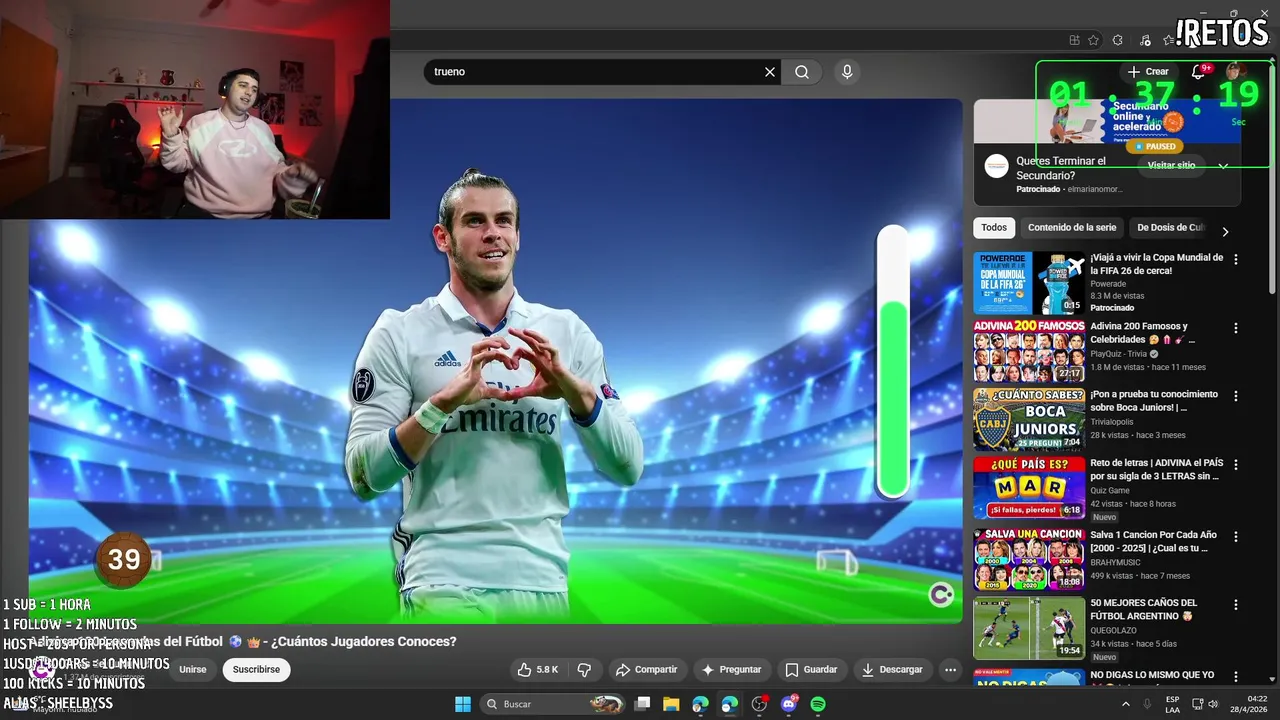Show more filter chips with right arrow
Viewport: 1280px width, 720px height.
tap(1225, 231)
